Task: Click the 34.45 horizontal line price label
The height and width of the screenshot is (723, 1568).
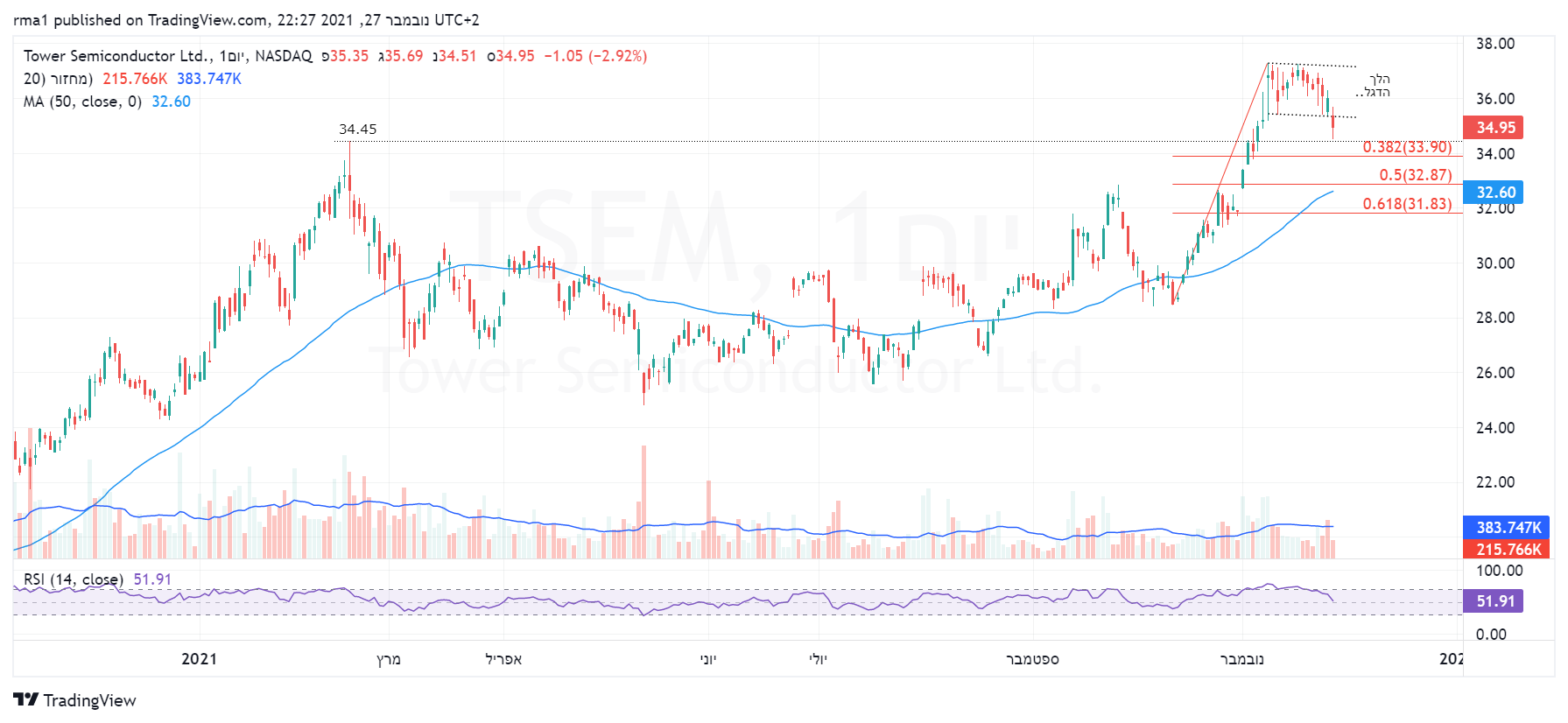Action: (358, 130)
